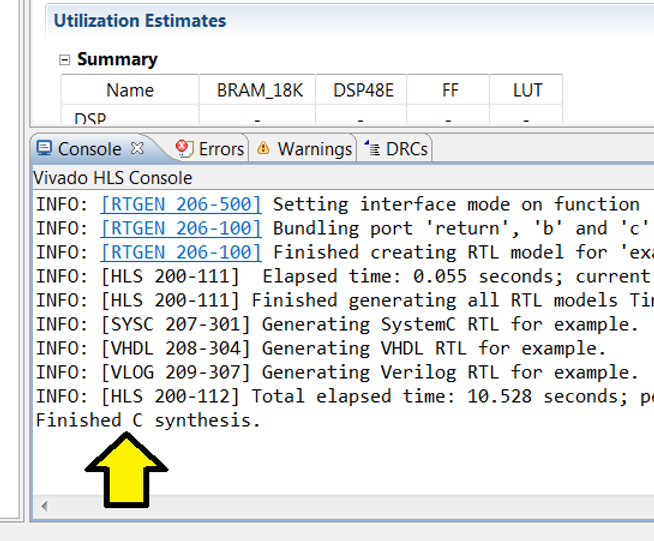
Task: Click the DRCs tab icon
Action: tap(370, 148)
